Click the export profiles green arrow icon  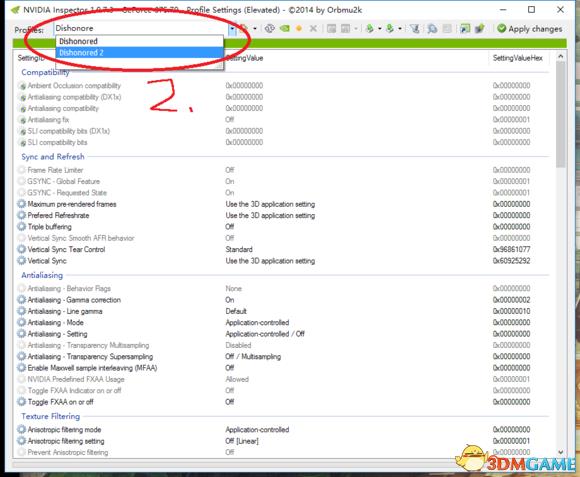[x=370, y=28]
